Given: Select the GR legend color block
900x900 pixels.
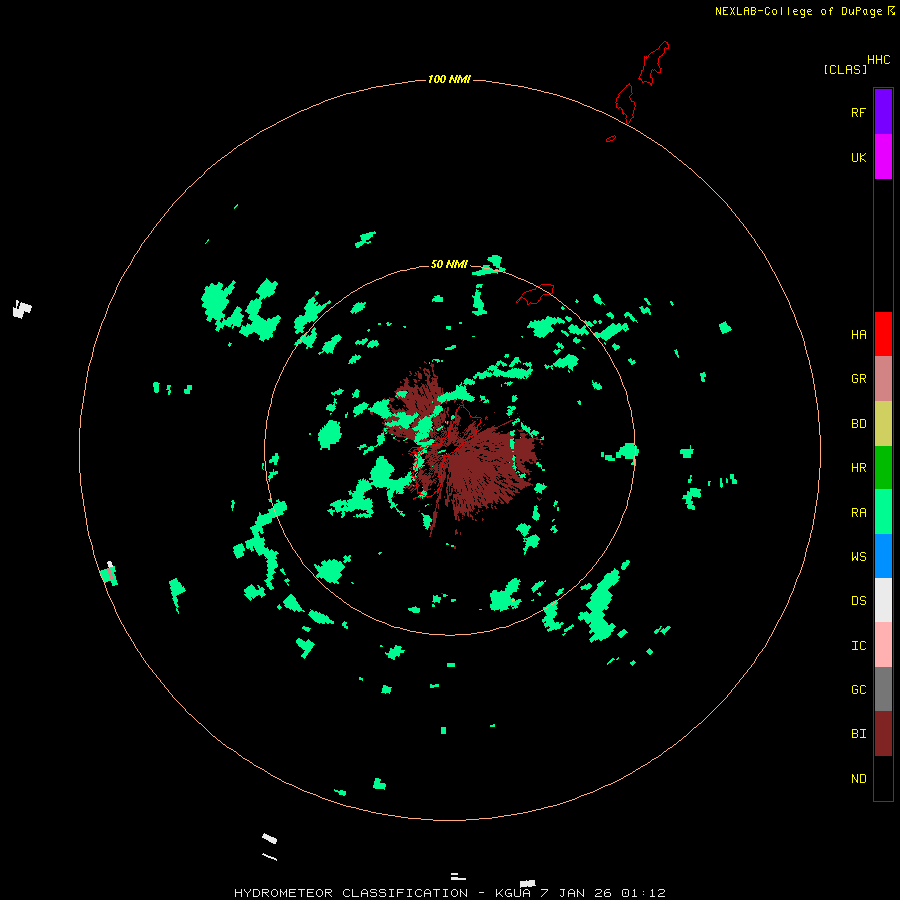Looking at the screenshot, I should [x=883, y=379].
